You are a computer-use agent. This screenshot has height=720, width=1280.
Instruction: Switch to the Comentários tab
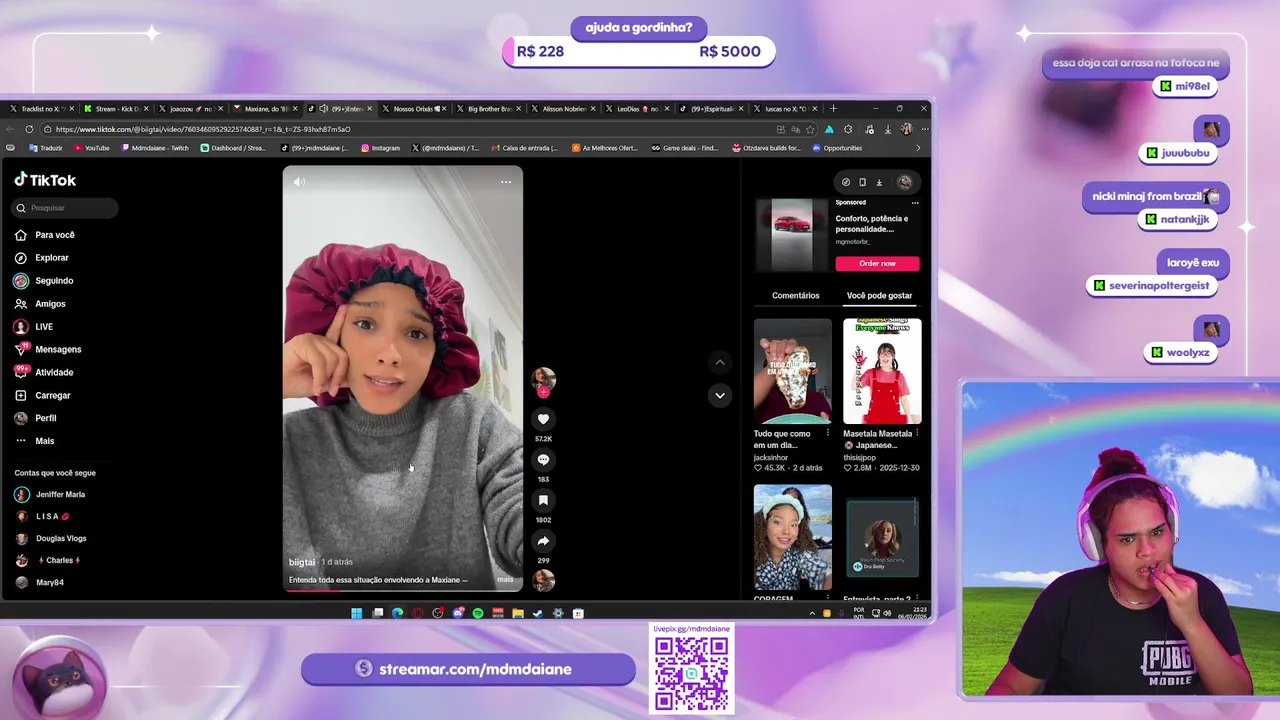(x=796, y=296)
